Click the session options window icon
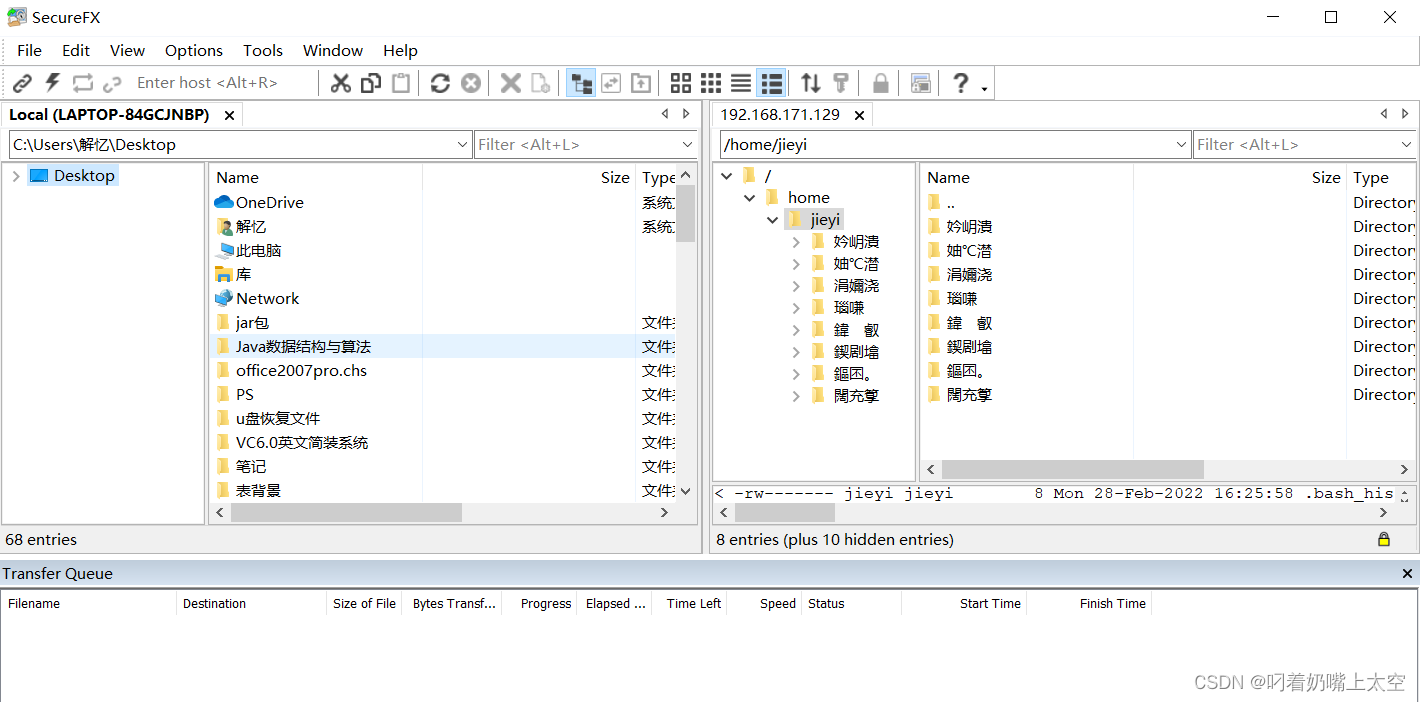1420x702 pixels. [x=921, y=83]
